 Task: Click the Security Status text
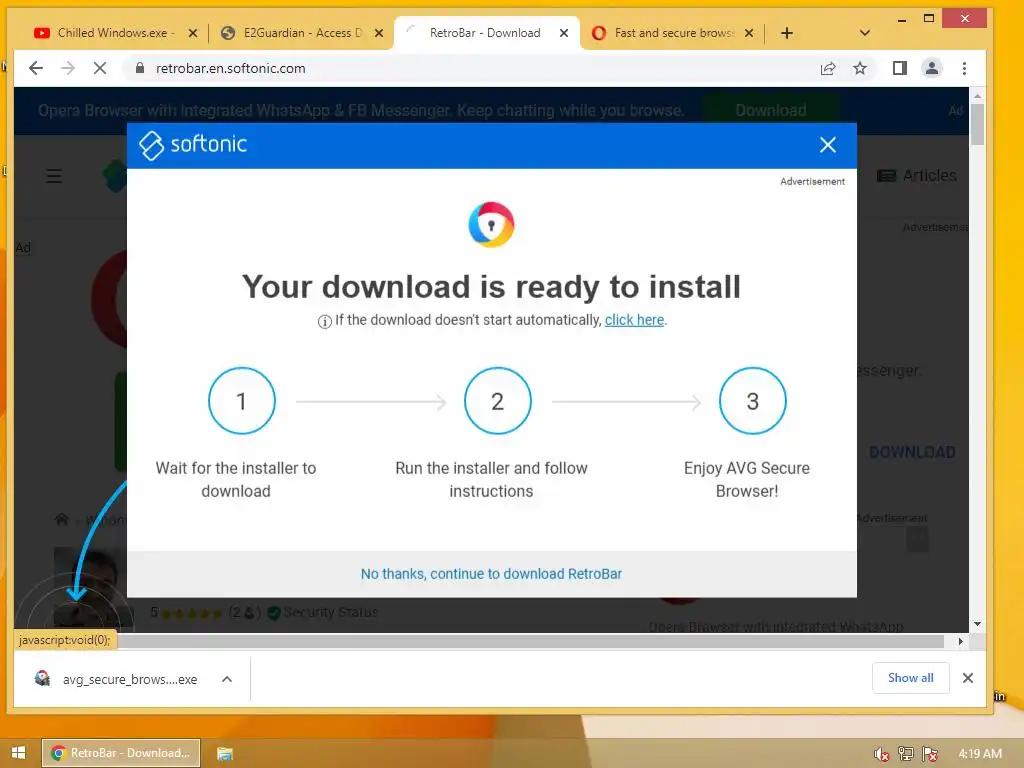330,612
